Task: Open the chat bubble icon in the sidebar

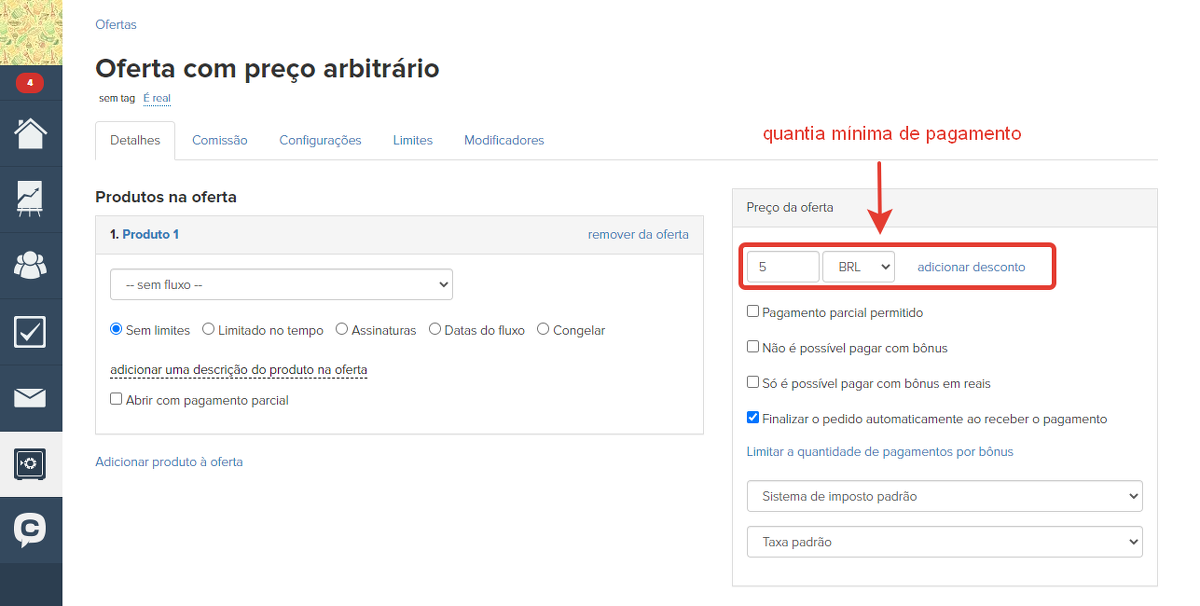Action: pyautogui.click(x=30, y=530)
